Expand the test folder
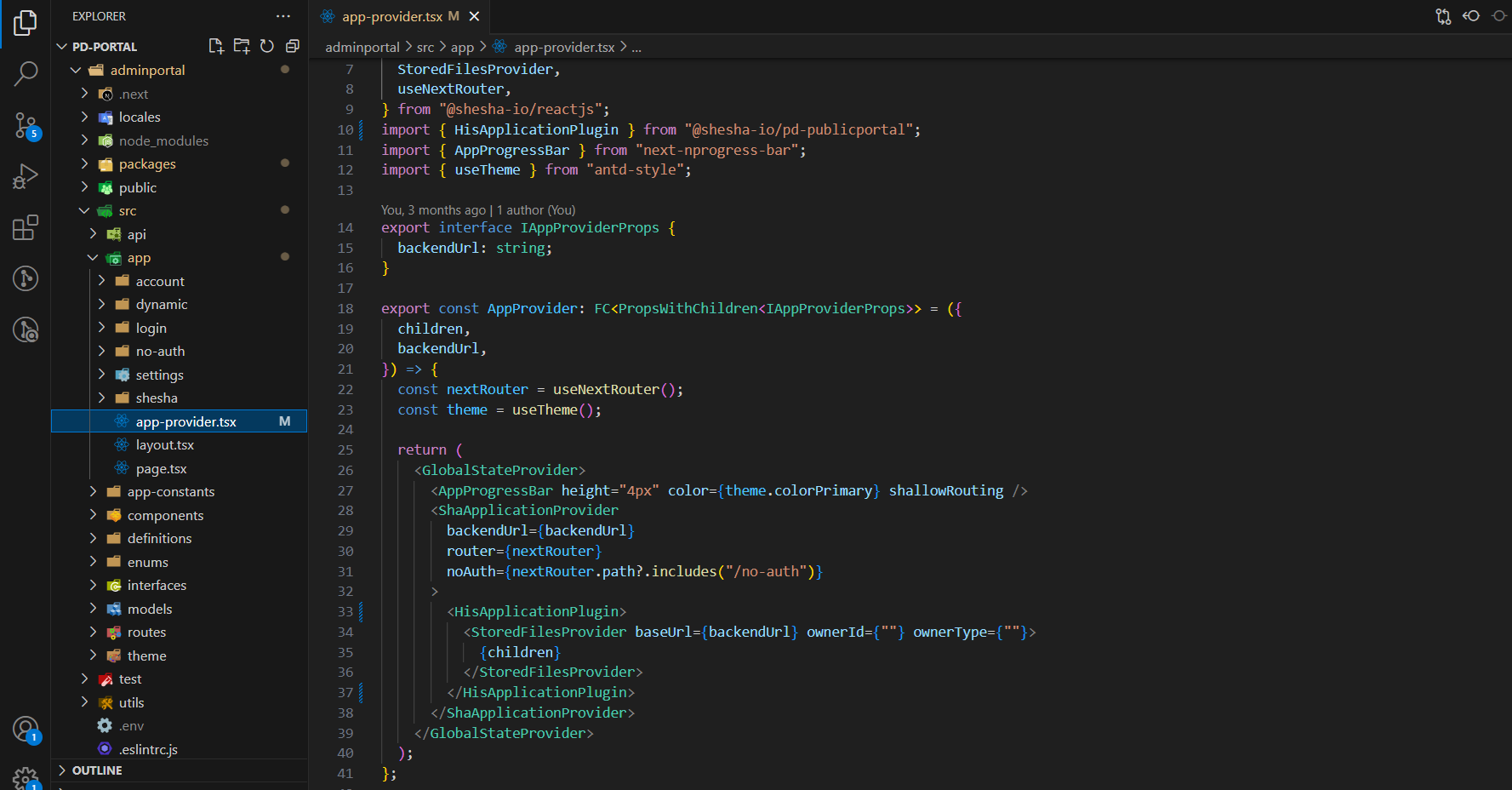 (84, 678)
